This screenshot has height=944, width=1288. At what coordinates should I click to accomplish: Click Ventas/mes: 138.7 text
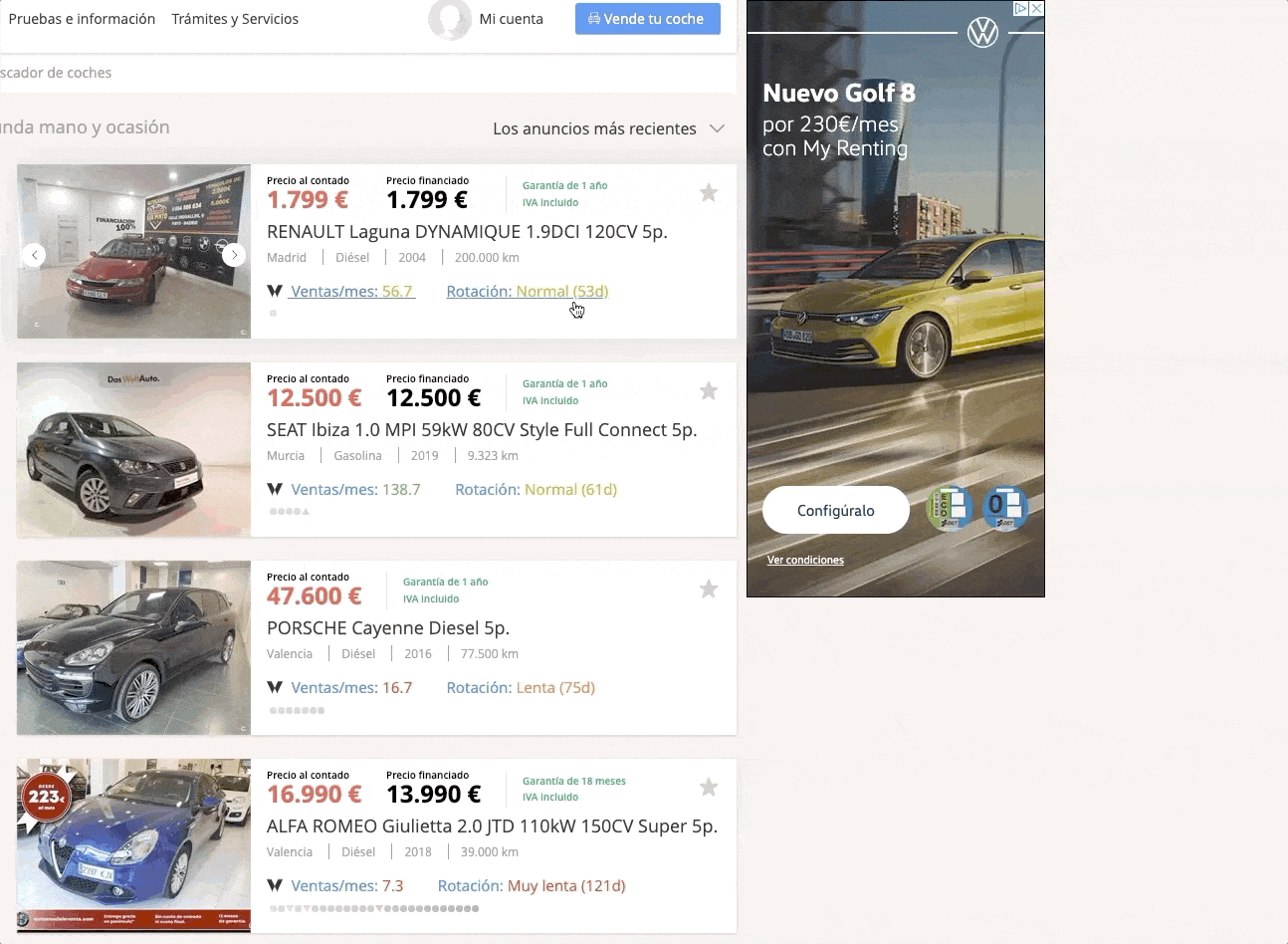[x=355, y=489]
